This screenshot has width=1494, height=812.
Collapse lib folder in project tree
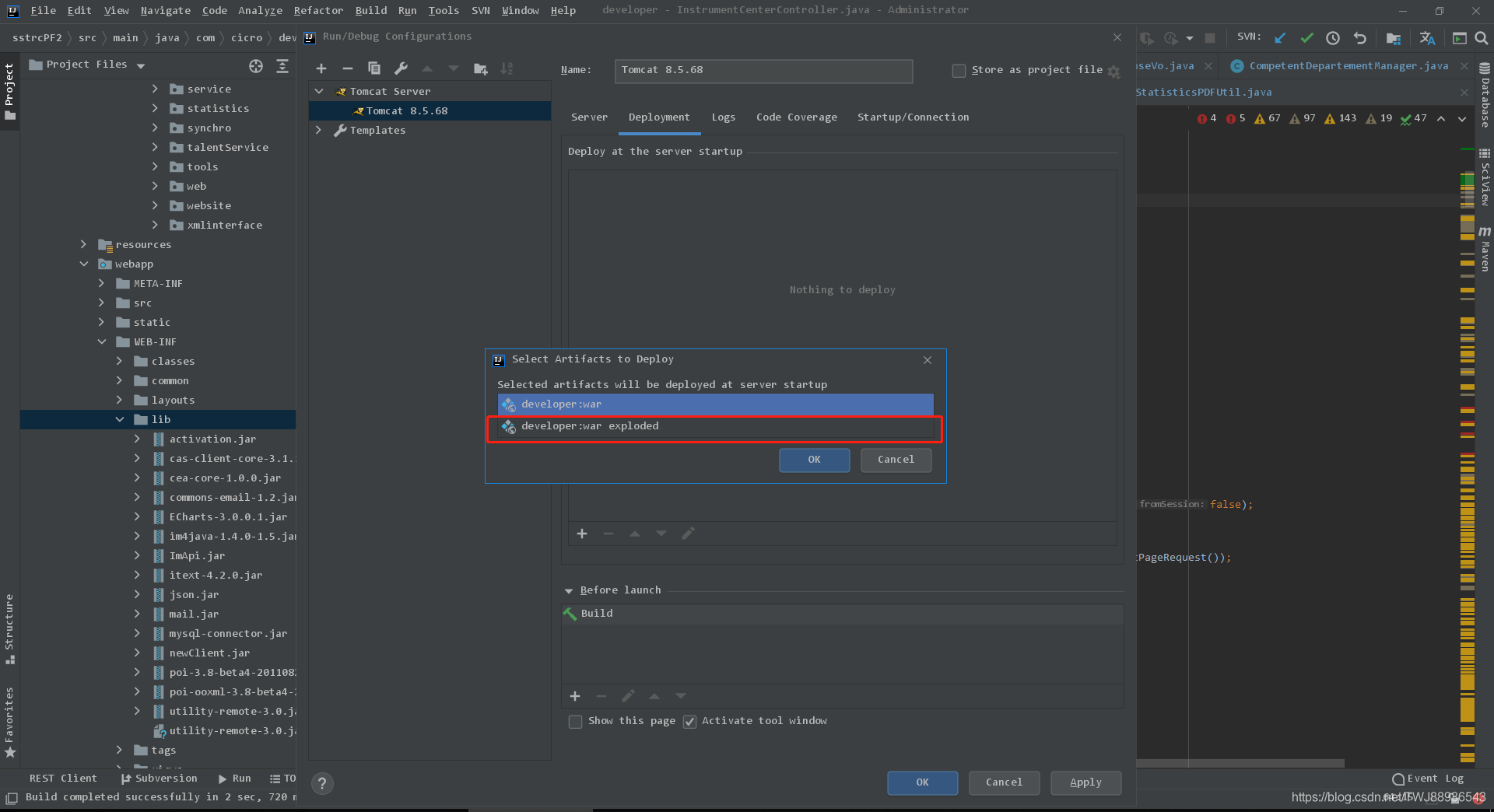(x=120, y=419)
